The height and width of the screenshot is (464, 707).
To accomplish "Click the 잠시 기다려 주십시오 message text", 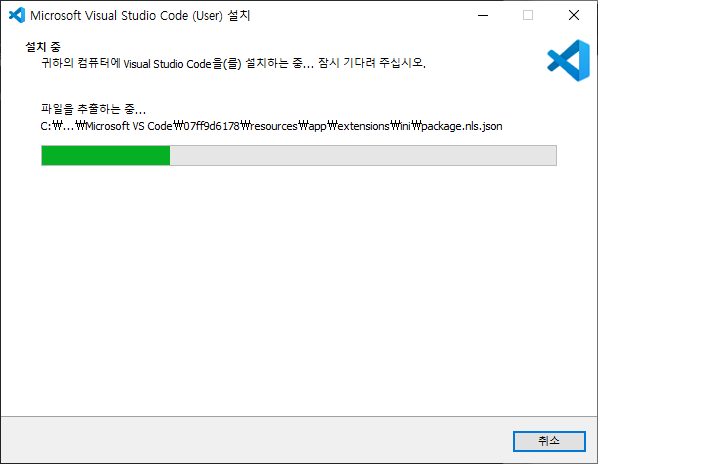I will point(372,63).
